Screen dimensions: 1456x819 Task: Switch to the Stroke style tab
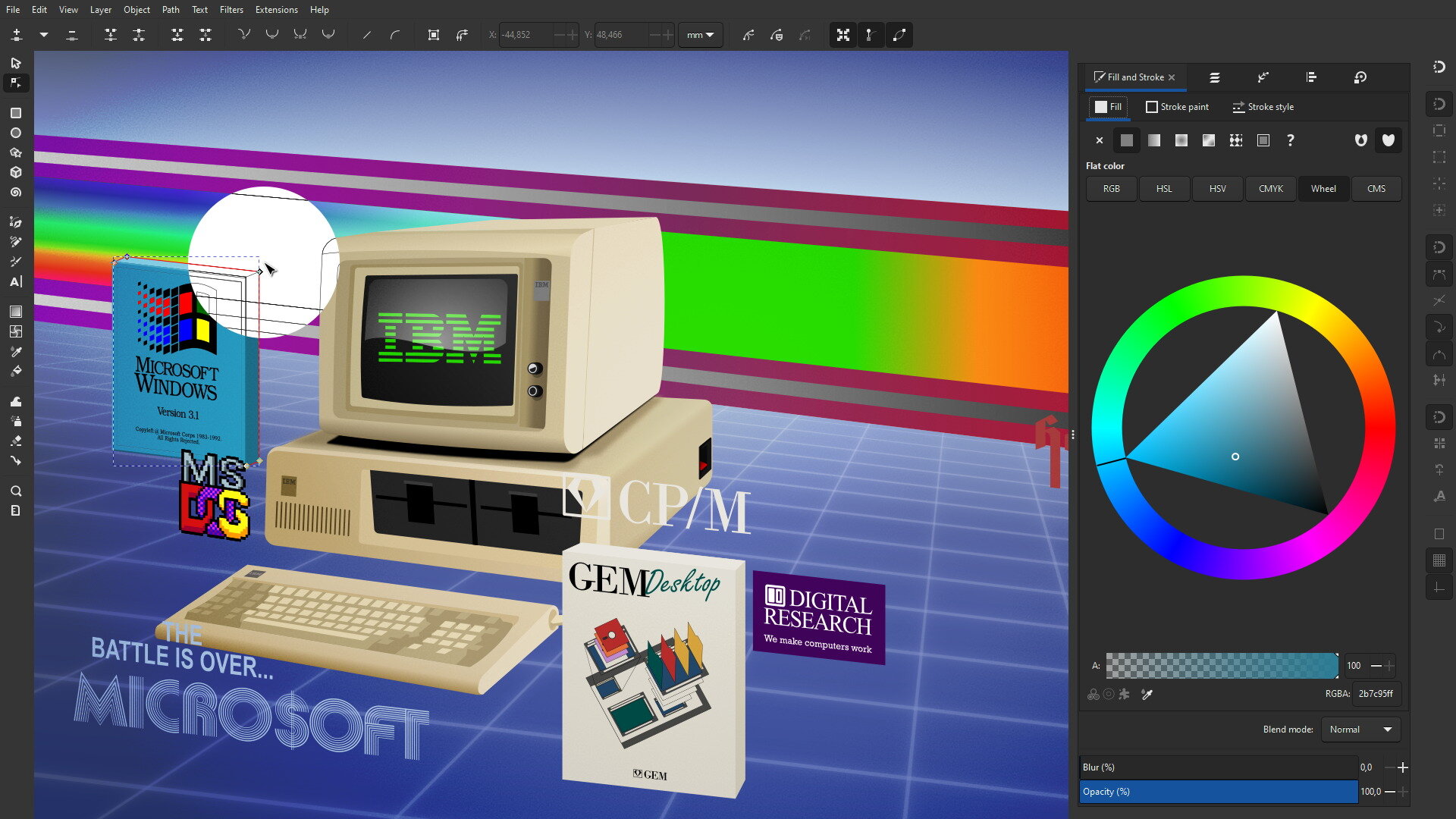tap(1263, 107)
